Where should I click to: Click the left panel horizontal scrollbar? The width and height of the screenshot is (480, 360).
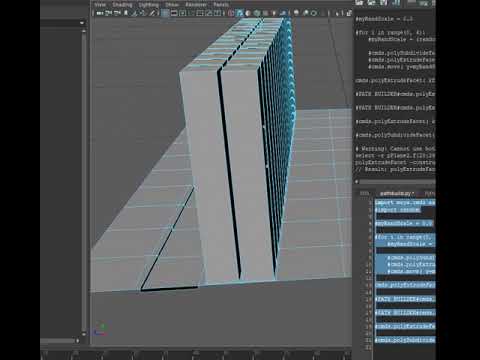59,341
